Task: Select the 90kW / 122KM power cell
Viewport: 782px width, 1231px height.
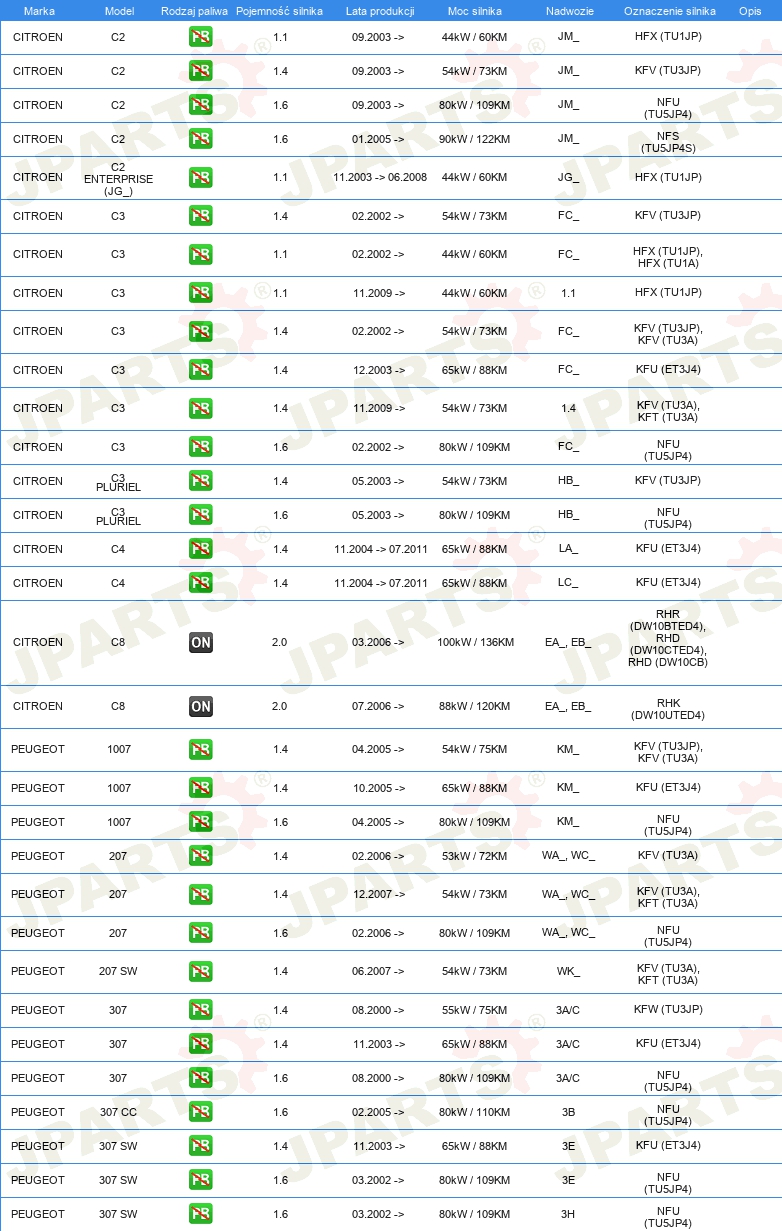Action: (476, 139)
